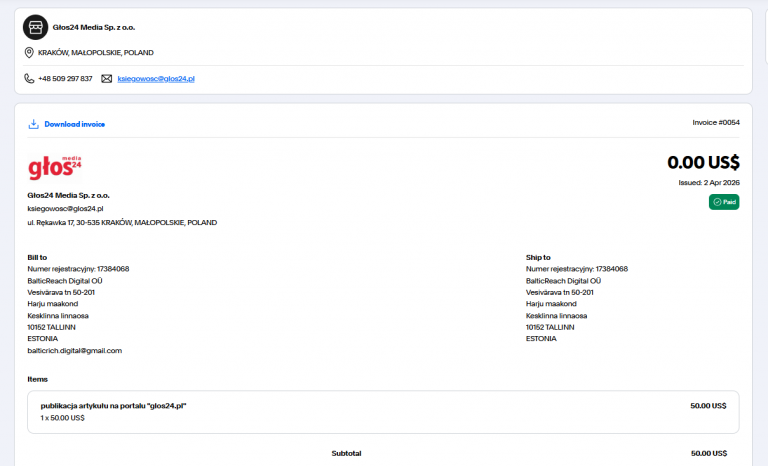Click Harju maakond under Bill to
This screenshot has height=466, width=768.
[52, 304]
